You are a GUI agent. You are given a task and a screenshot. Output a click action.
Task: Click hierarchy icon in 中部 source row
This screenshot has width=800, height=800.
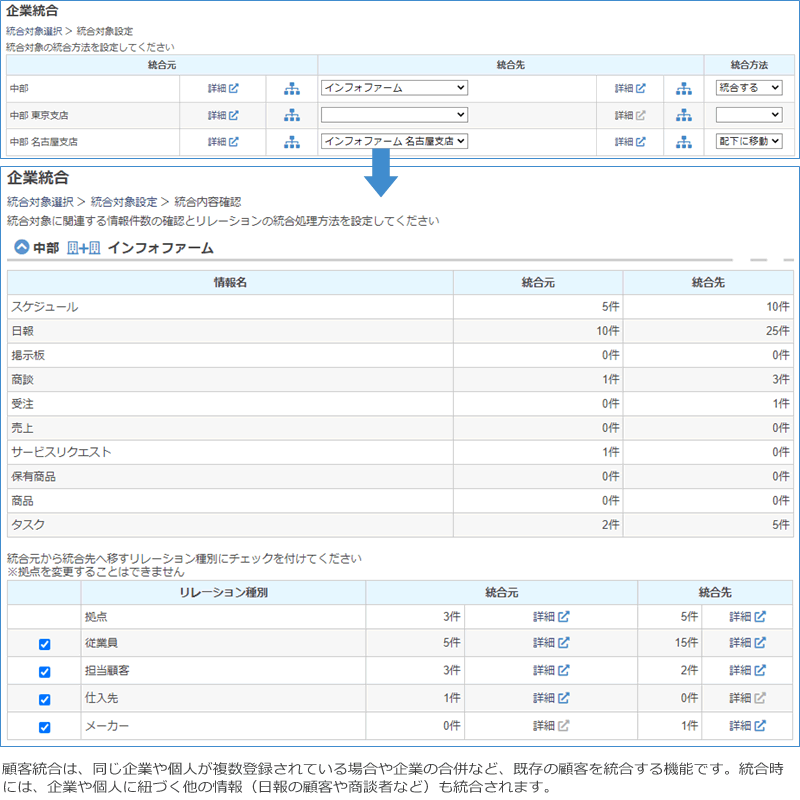pyautogui.click(x=291, y=88)
